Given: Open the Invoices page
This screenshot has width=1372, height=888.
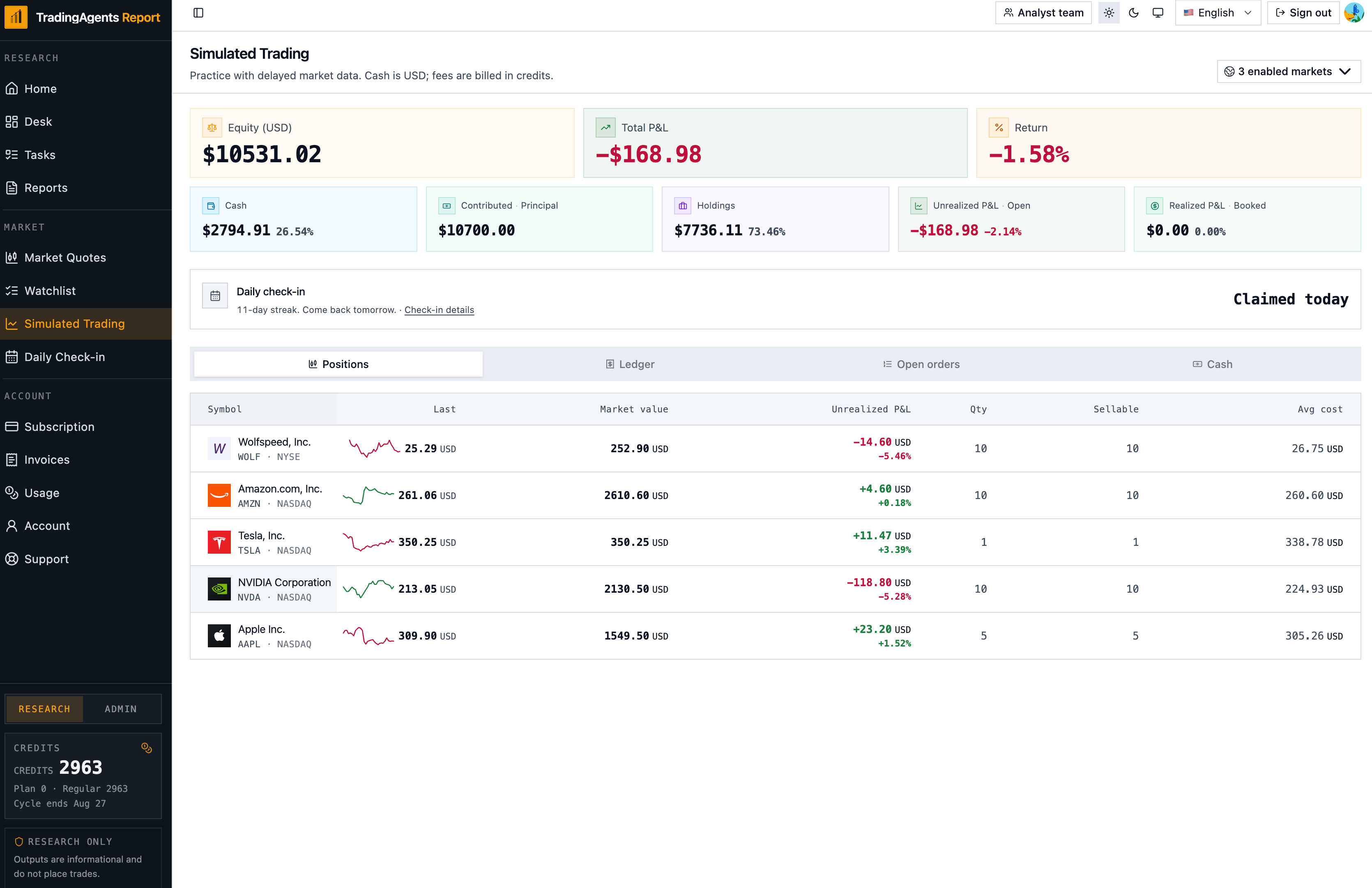Looking at the screenshot, I should tap(85, 460).
